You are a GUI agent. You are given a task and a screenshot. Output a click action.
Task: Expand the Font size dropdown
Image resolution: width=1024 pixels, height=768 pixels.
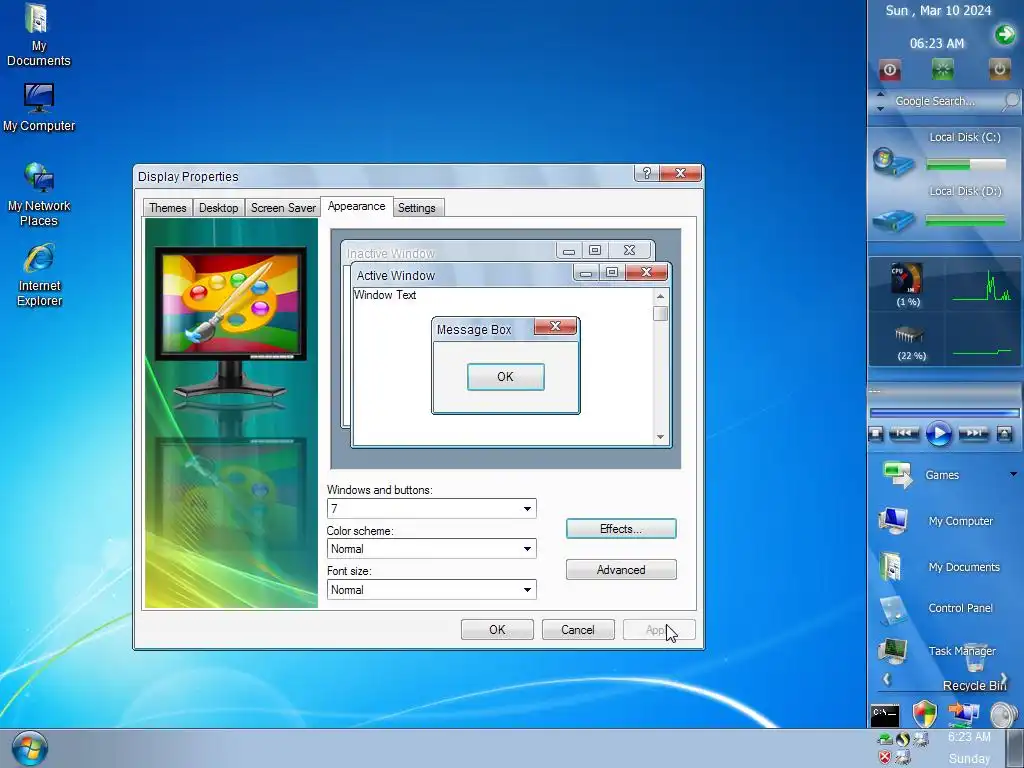[x=527, y=590]
